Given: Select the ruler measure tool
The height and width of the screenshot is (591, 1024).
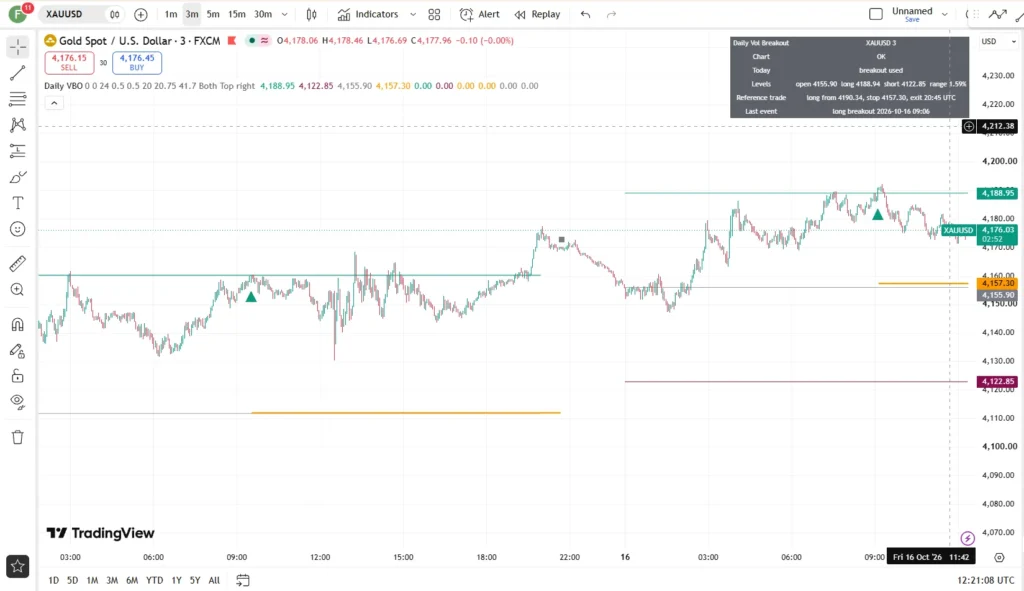Looking at the screenshot, I should point(18,263).
